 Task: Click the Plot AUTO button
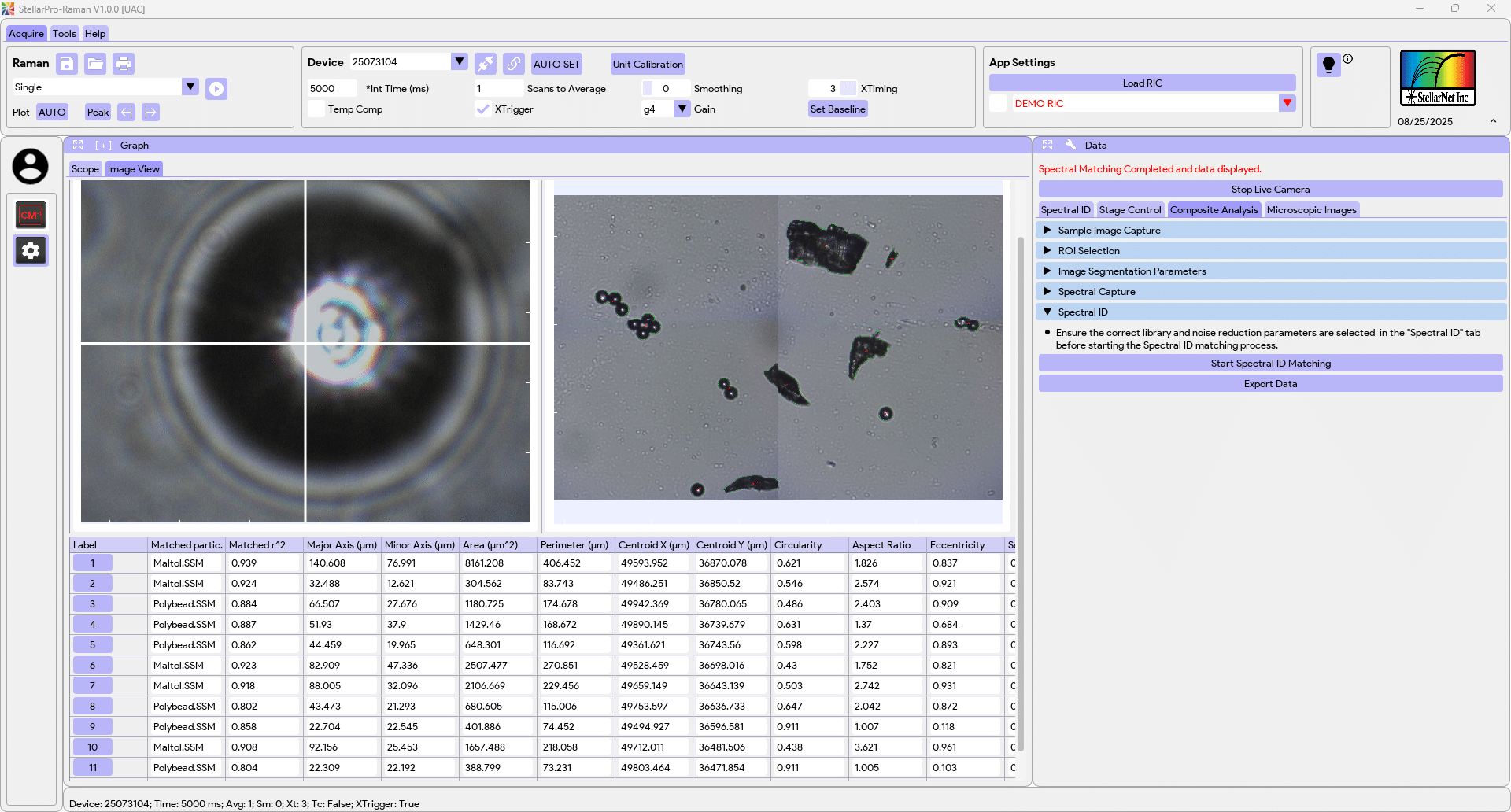52,113
